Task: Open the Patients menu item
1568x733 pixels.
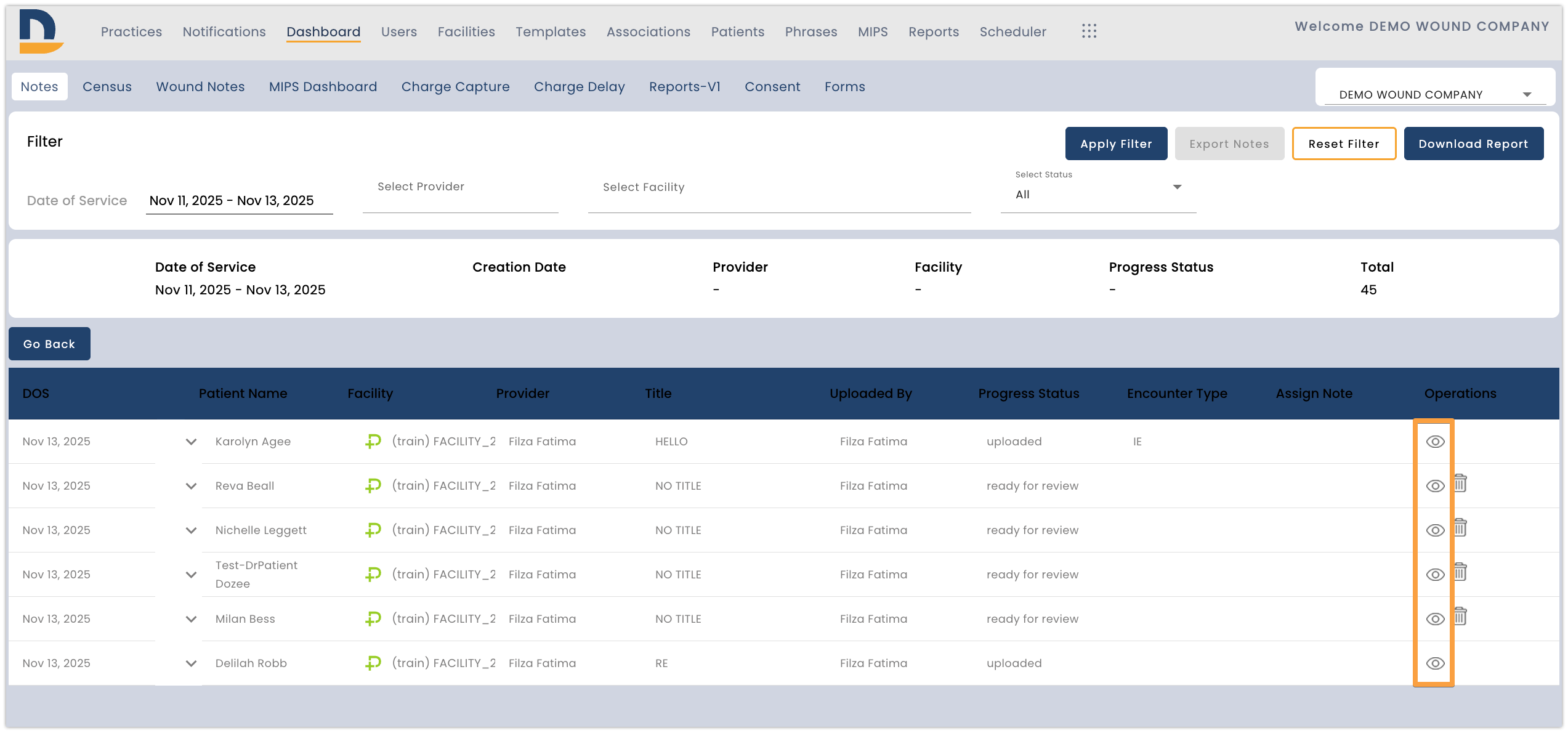Action: tap(738, 31)
